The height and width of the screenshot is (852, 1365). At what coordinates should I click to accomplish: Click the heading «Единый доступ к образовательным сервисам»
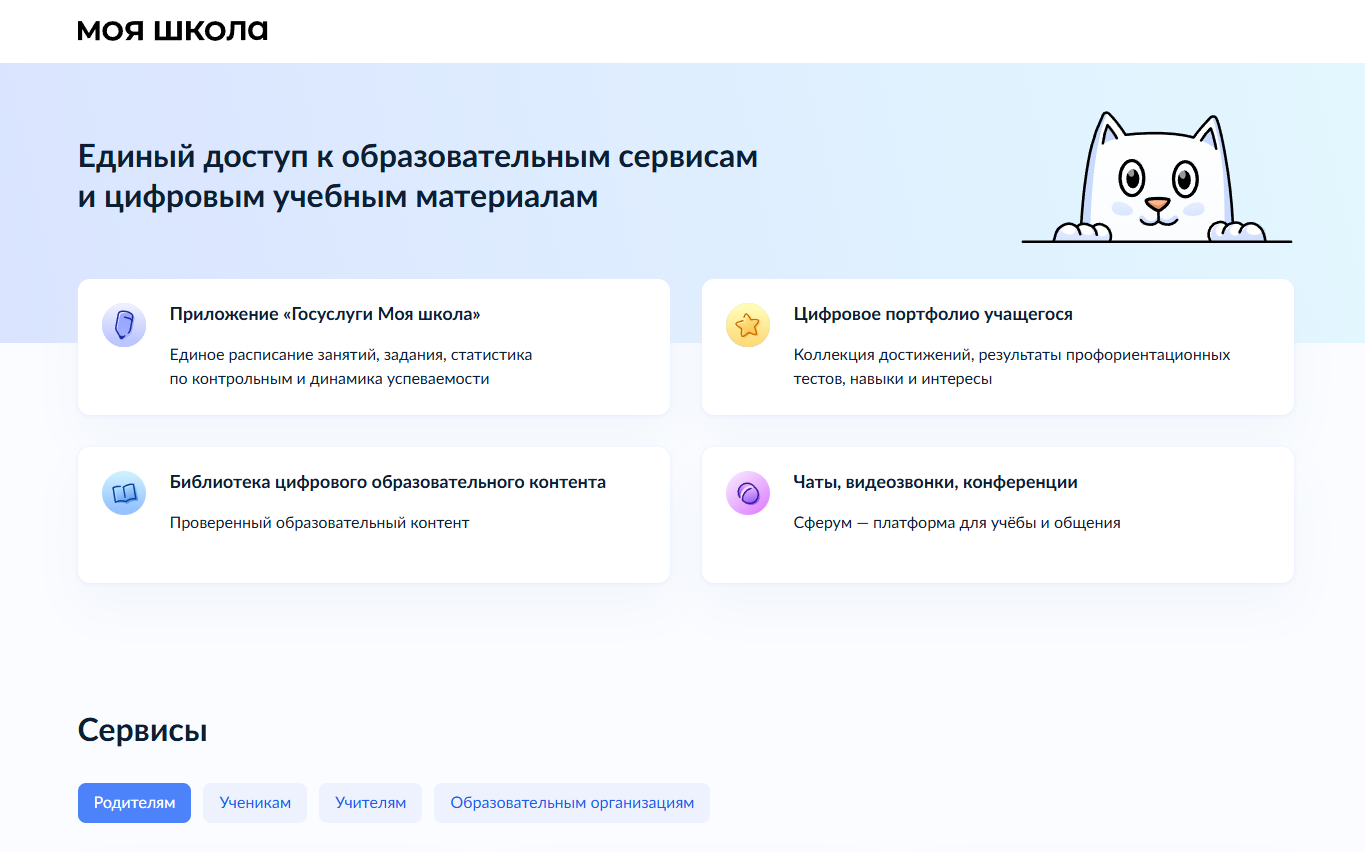coord(418,157)
